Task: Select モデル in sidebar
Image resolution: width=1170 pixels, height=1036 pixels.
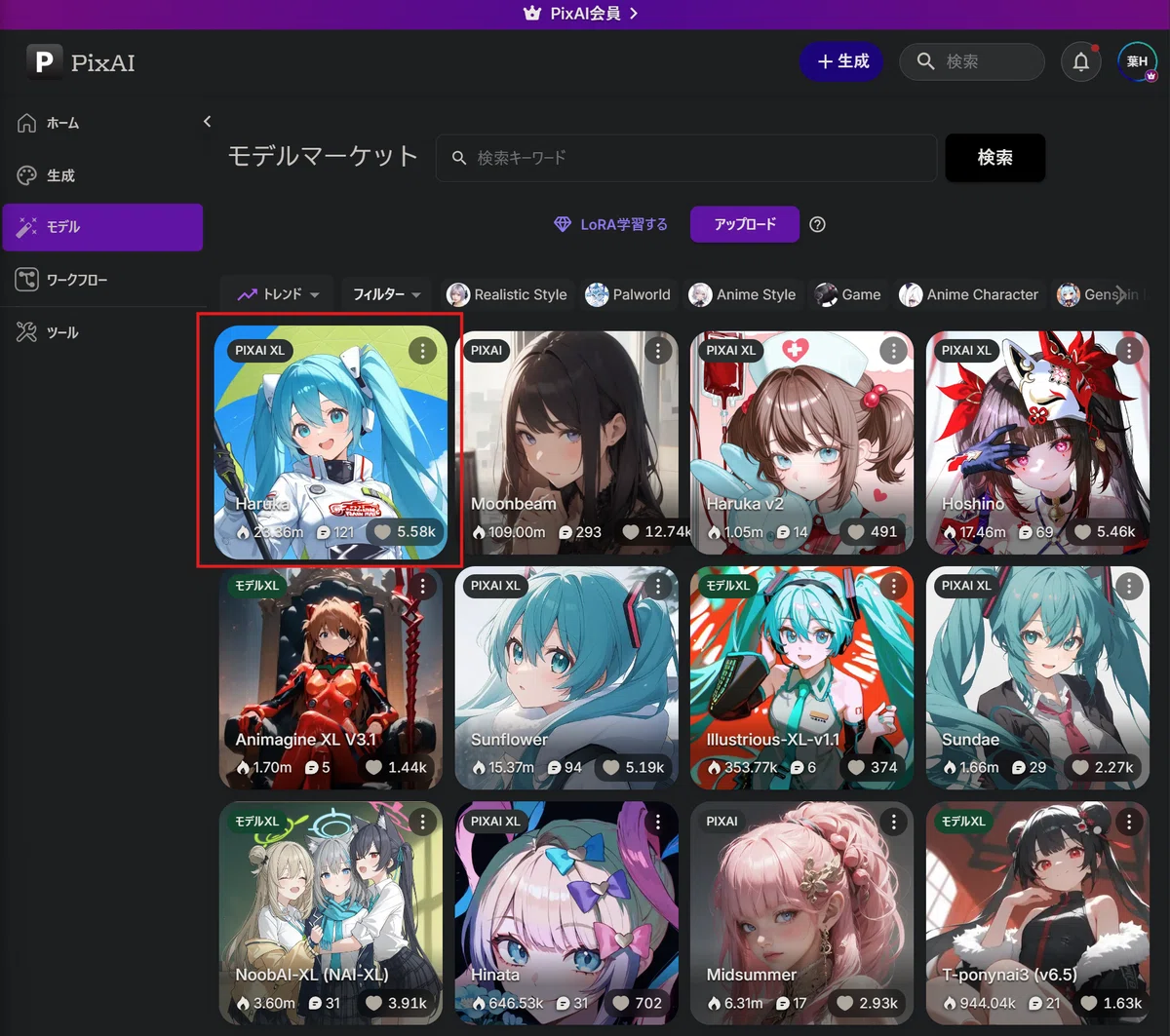Action: point(102,227)
